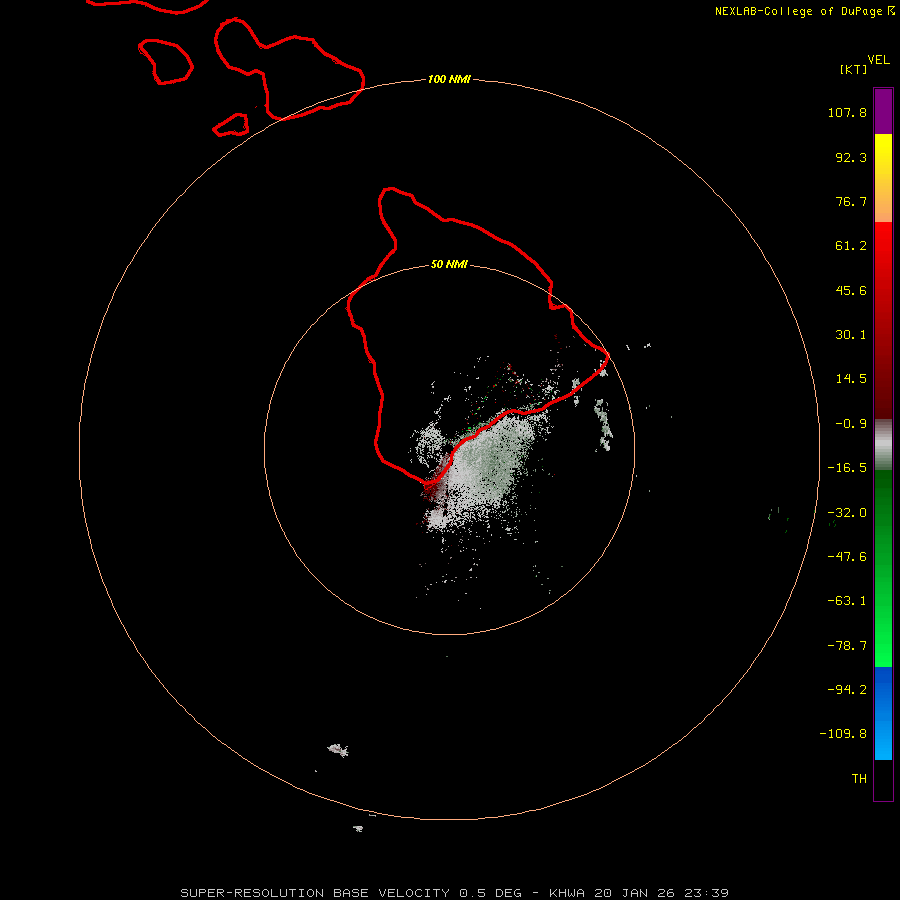Viewport: 900px width, 900px height.
Task: Pick the gray segment of velocity color bar
Action: 883,445
